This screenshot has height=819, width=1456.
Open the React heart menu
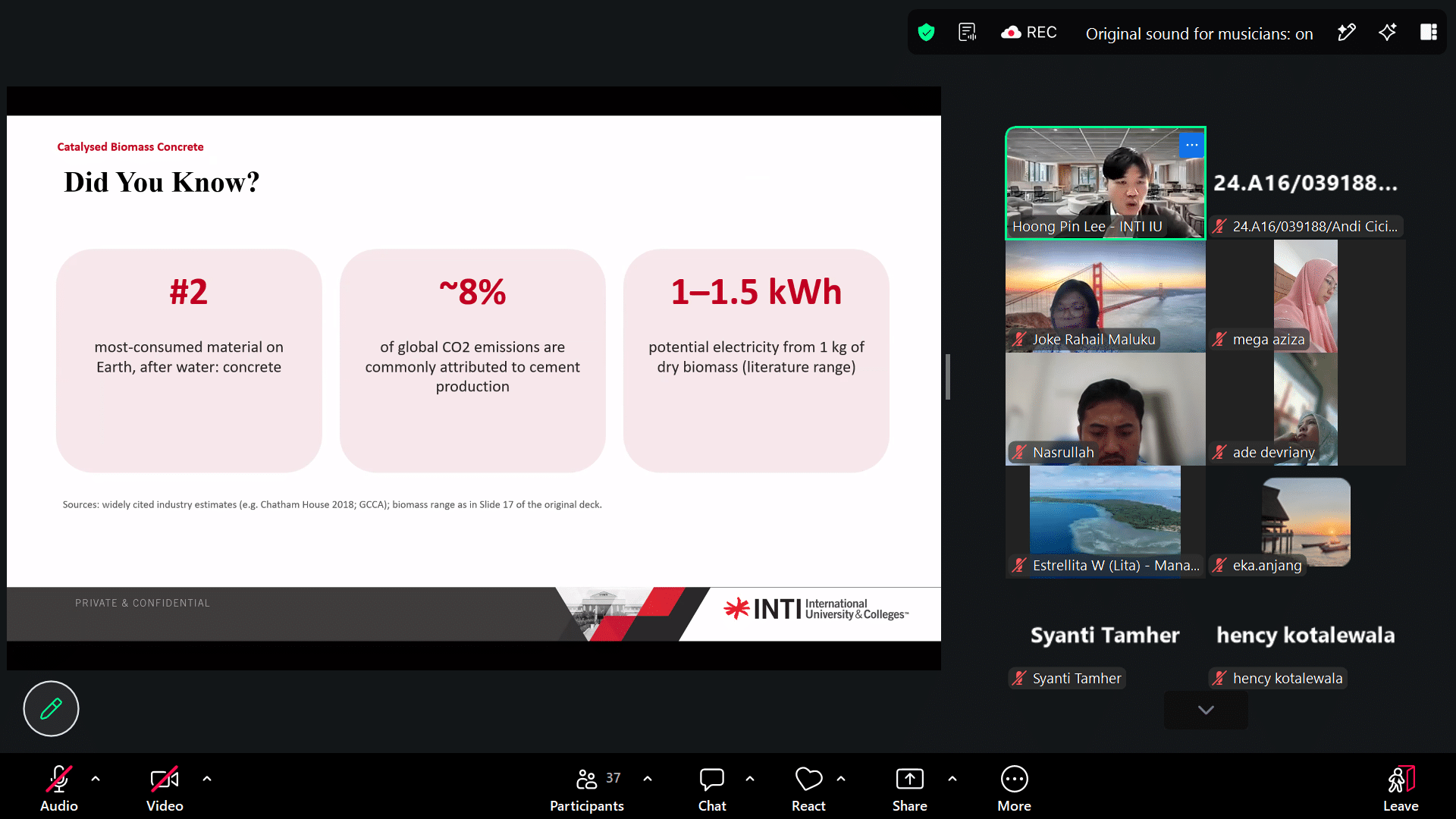click(808, 788)
